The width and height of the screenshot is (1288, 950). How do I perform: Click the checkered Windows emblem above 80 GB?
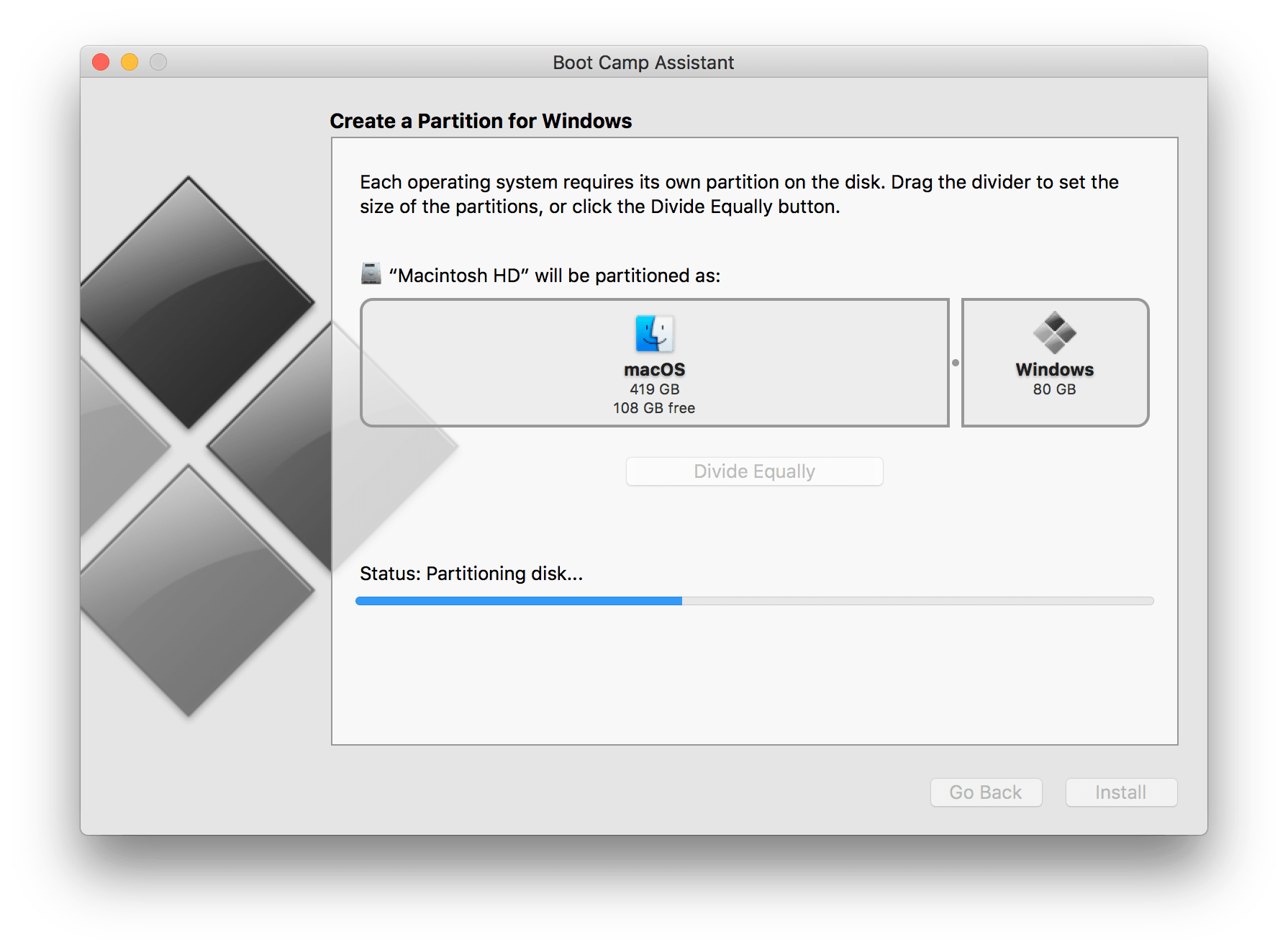1053,334
